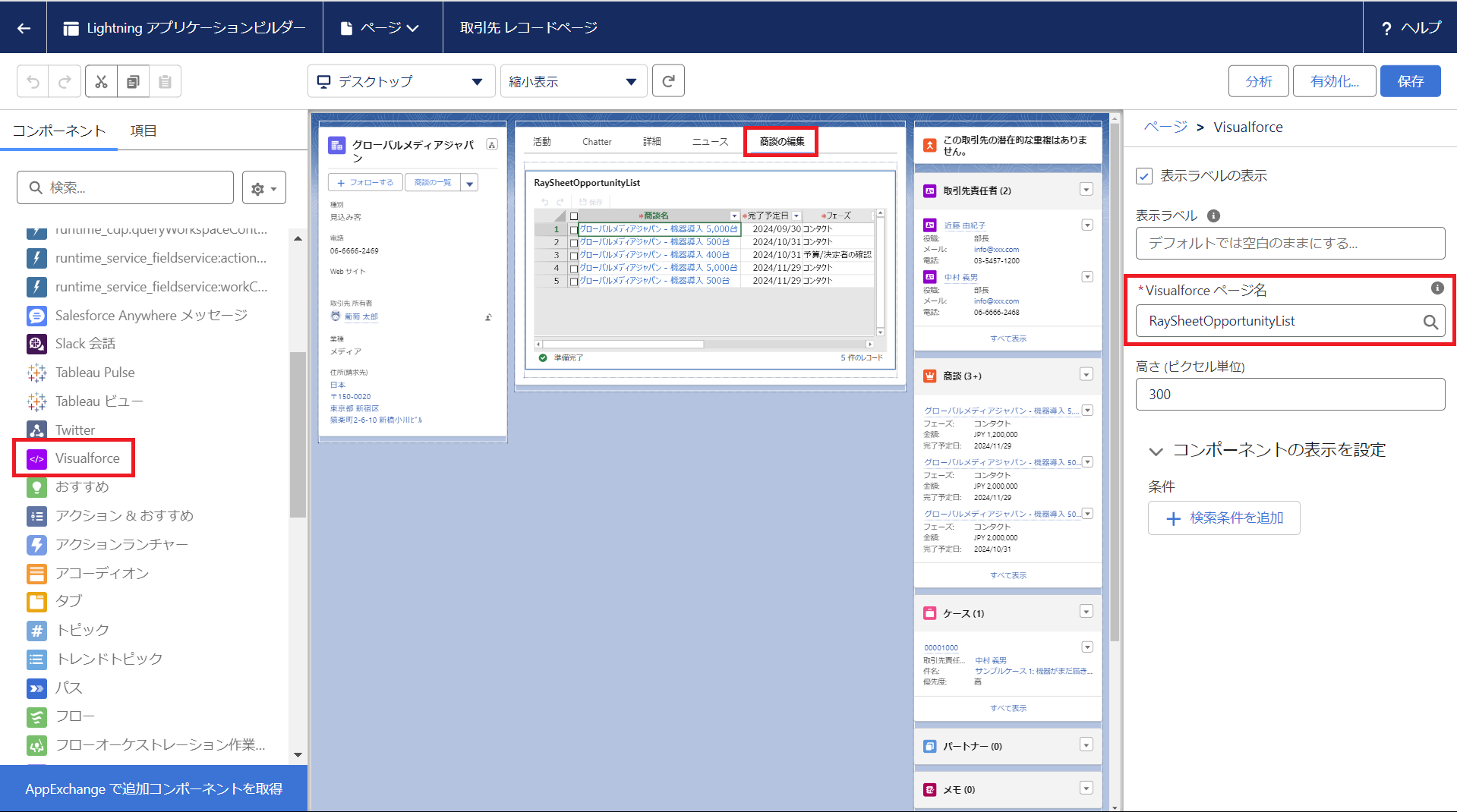This screenshot has height=812, width=1457.
Task: Copy the selected component
Action: [133, 81]
